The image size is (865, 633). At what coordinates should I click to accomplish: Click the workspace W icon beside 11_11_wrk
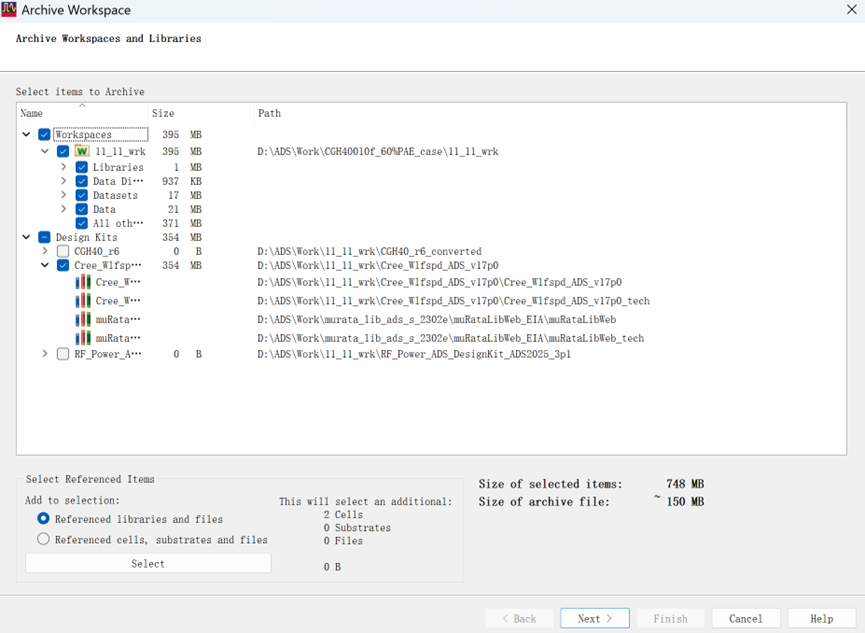82,151
